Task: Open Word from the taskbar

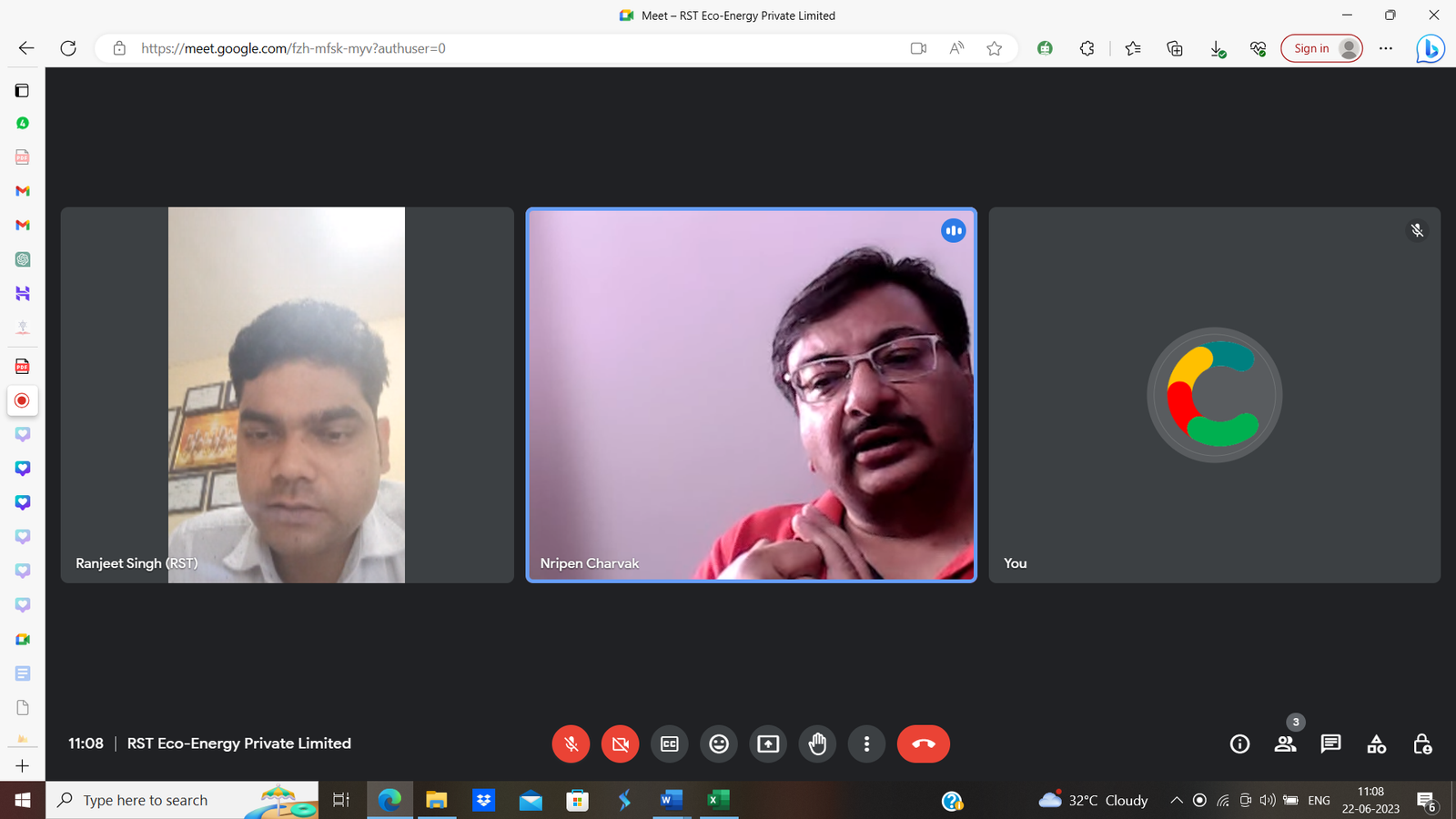Action: pyautogui.click(x=671, y=800)
